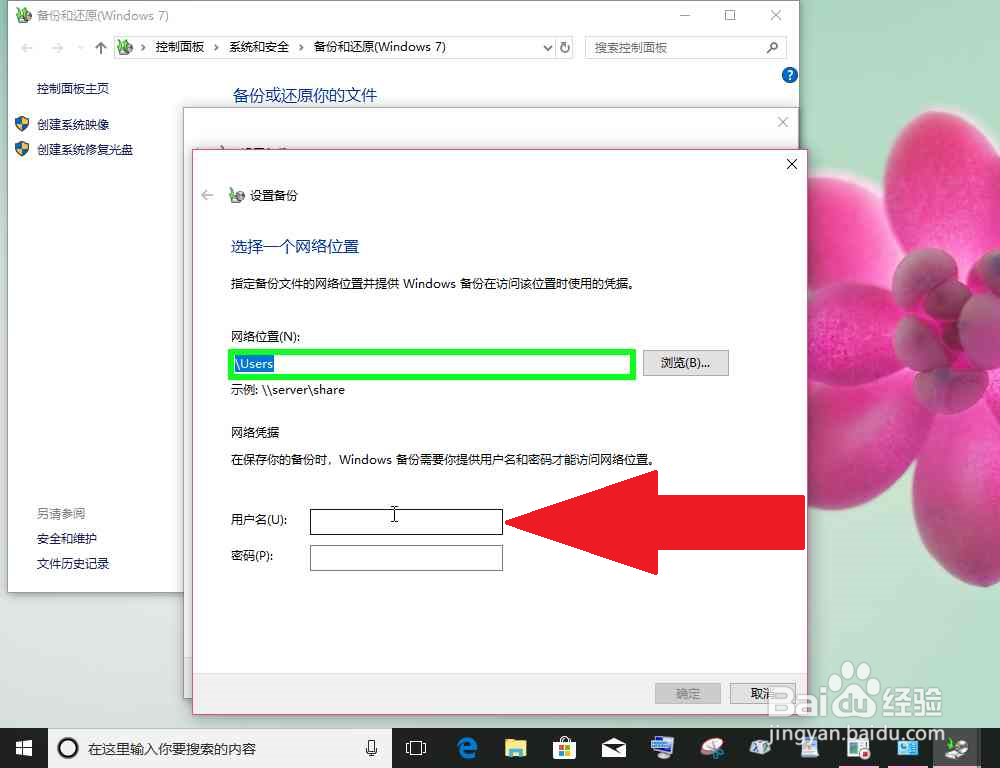Click the up-arrow navigation button
1000x768 pixels.
(x=100, y=48)
